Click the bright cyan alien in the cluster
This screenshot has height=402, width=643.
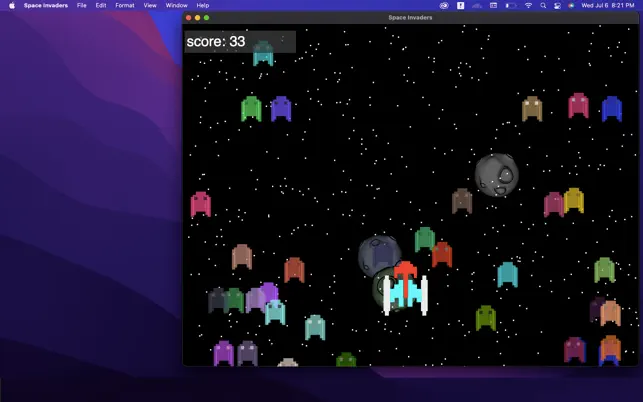pyautogui.click(x=275, y=312)
